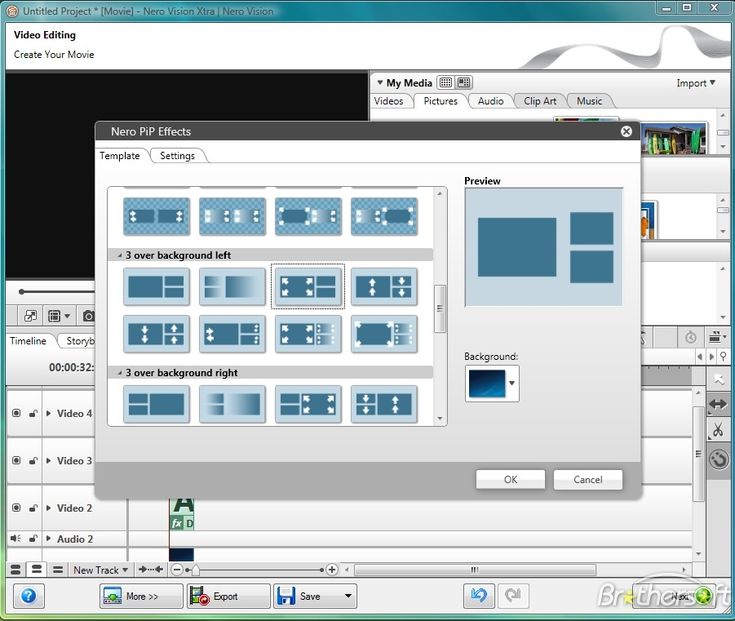Open the Clip Art tab
This screenshot has height=621, width=735.
540,101
